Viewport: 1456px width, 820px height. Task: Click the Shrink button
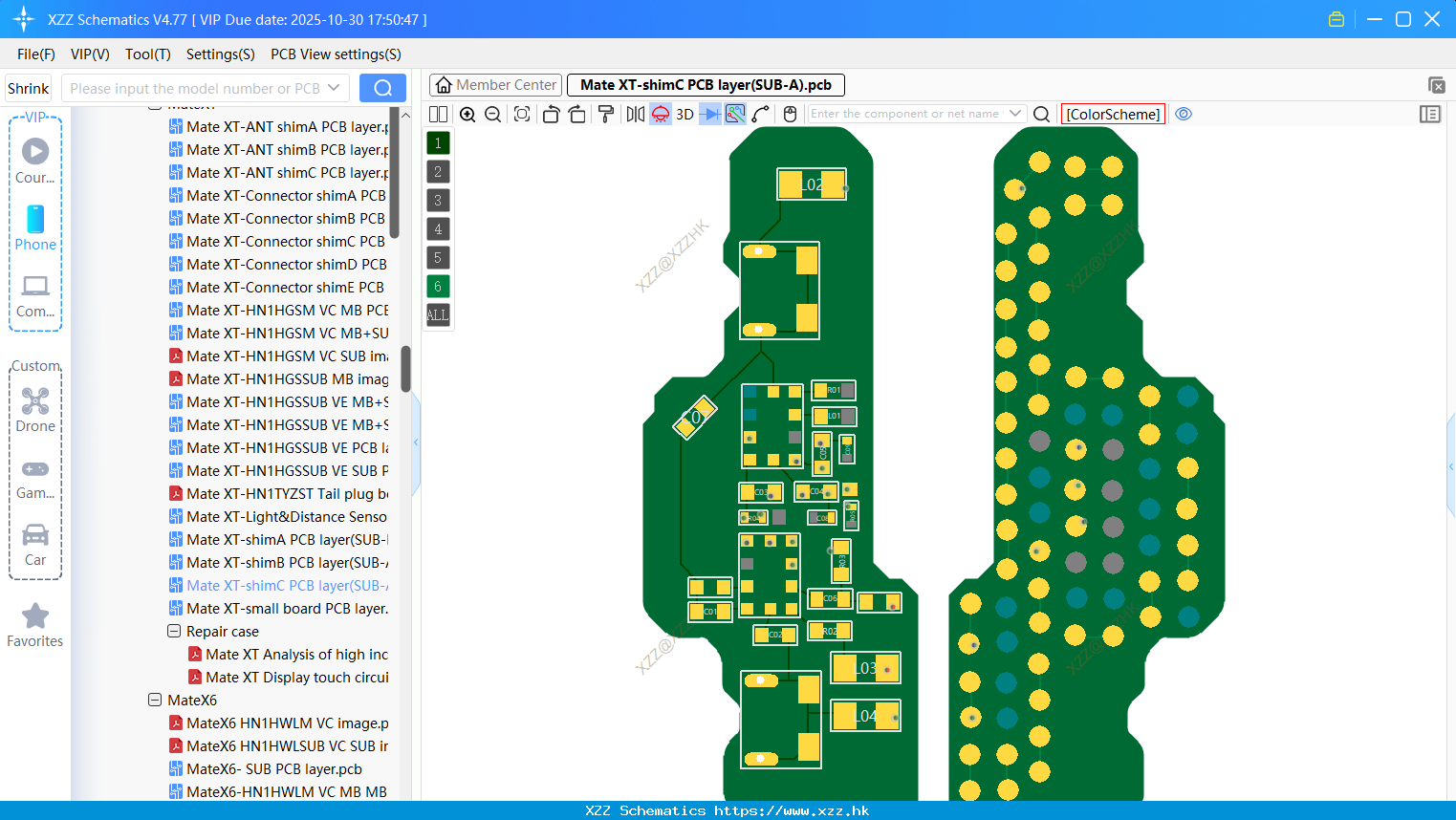(x=28, y=88)
